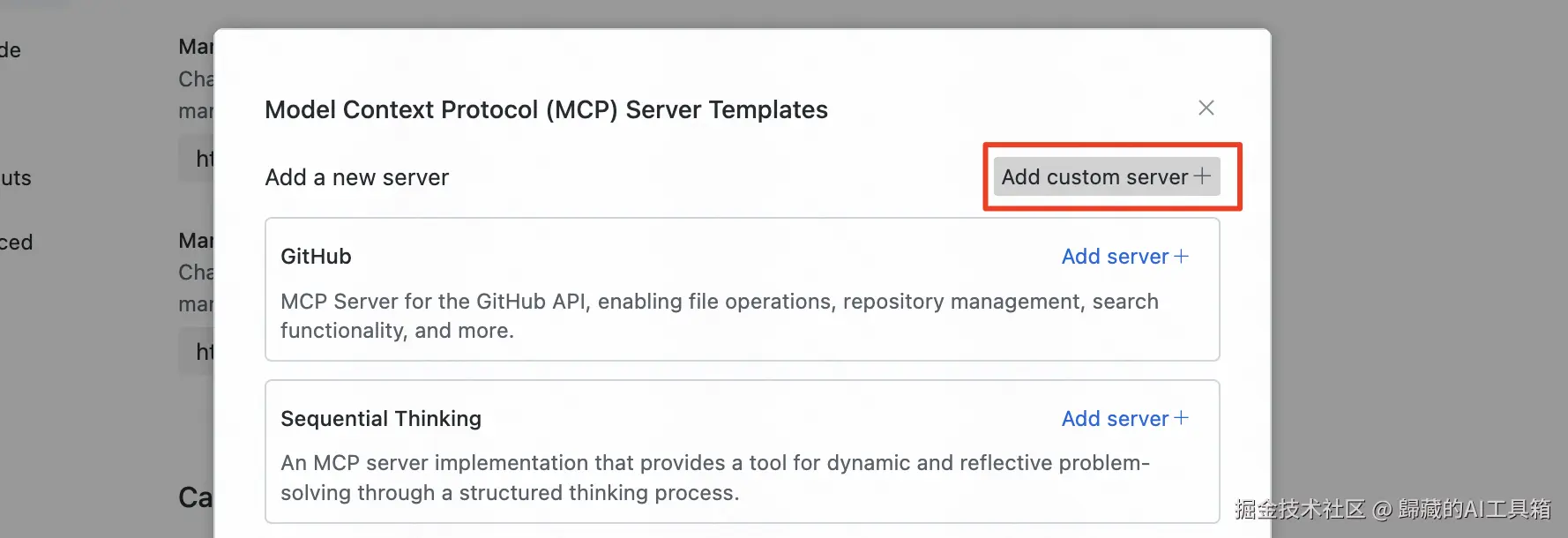Click the plus icon in Sequential Thinking card
This screenshot has height=538, width=1568.
(1182, 418)
